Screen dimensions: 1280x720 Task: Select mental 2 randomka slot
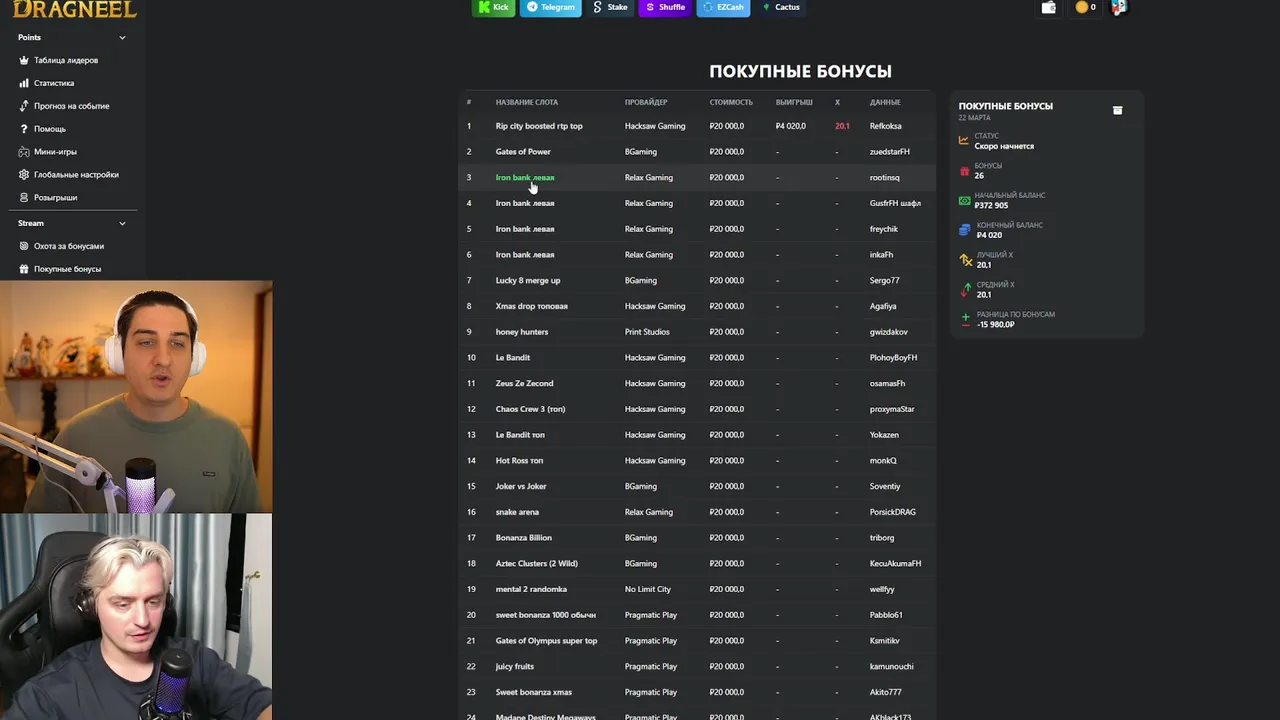pos(531,590)
